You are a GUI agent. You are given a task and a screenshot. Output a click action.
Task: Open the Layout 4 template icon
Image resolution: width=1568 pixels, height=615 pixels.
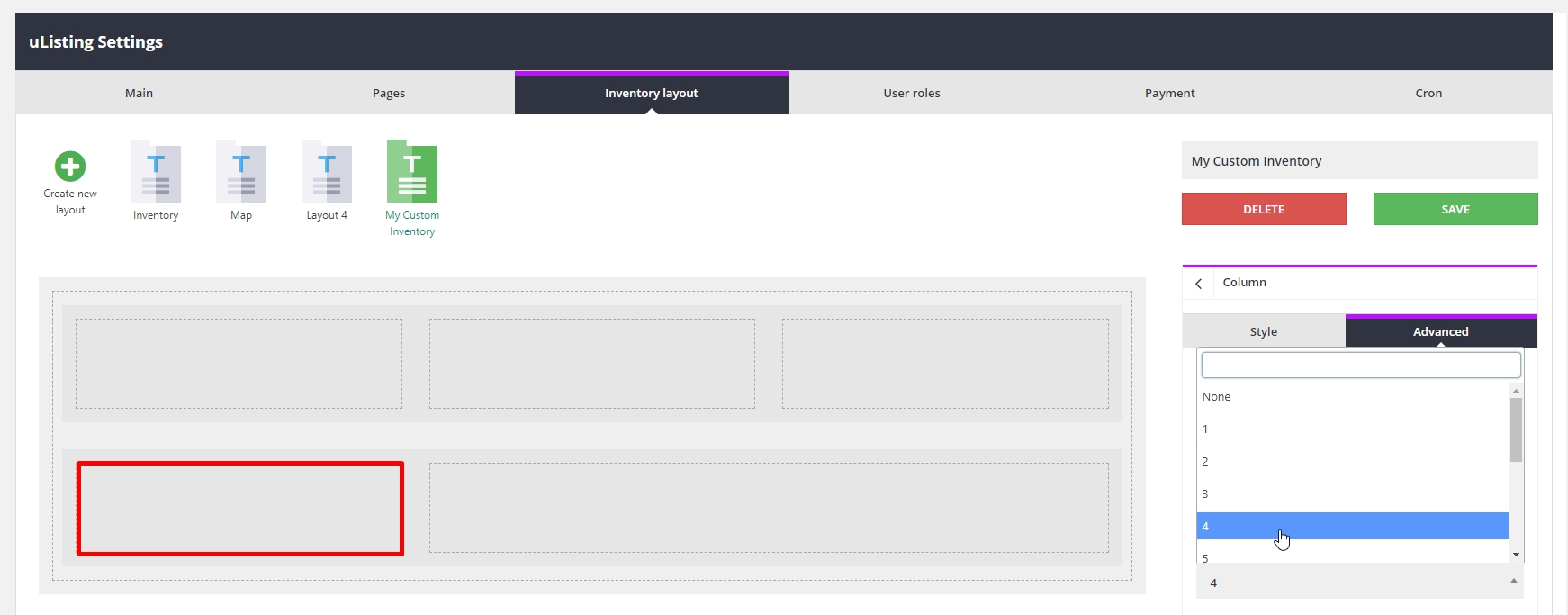tap(327, 172)
